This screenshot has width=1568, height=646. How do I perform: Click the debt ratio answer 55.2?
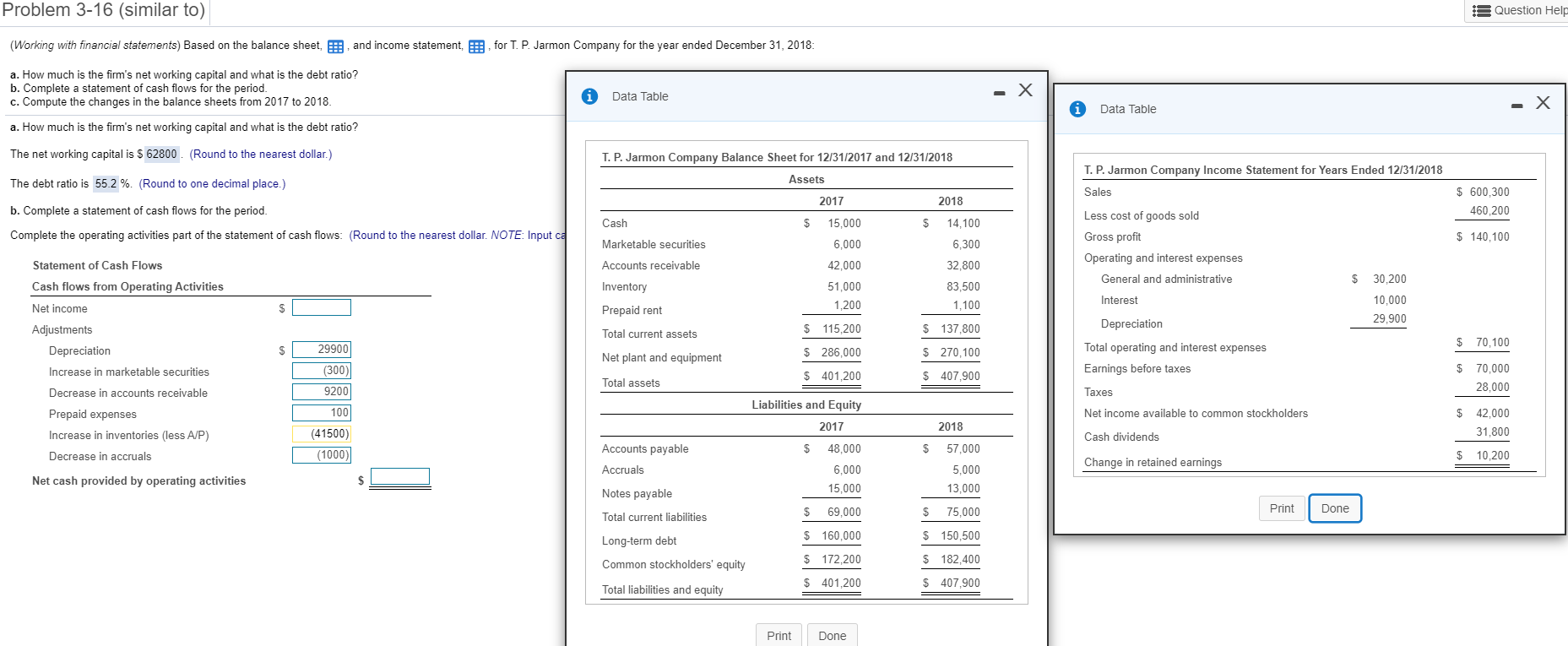(x=106, y=184)
